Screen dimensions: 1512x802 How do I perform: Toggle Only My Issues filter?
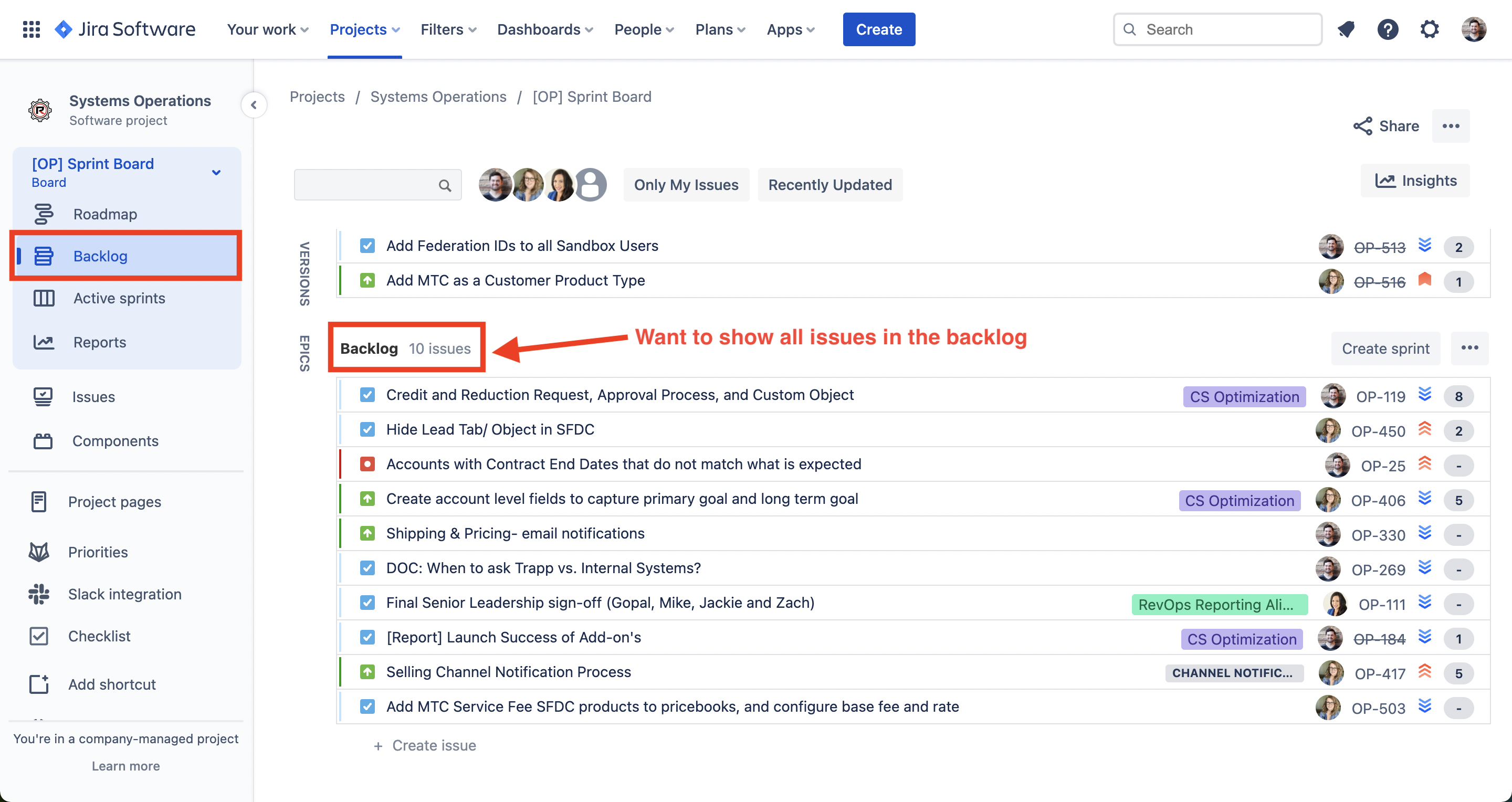point(686,185)
